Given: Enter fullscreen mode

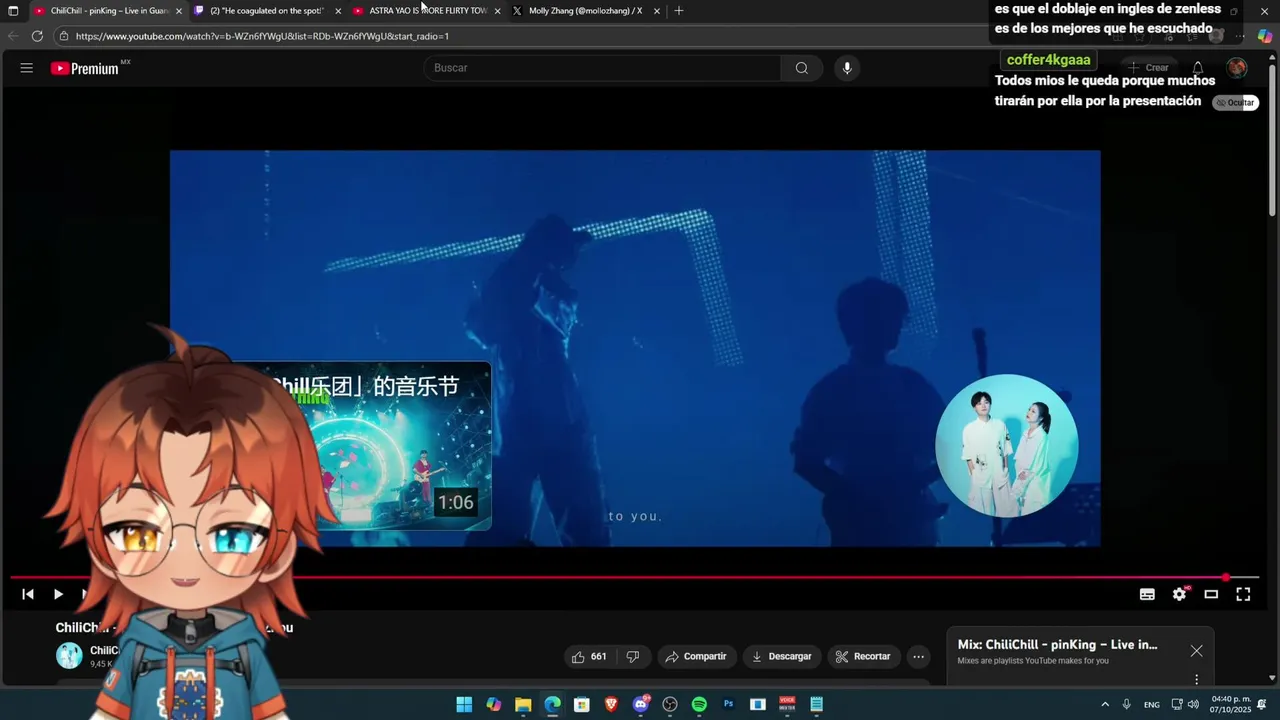Looking at the screenshot, I should point(1243,594).
